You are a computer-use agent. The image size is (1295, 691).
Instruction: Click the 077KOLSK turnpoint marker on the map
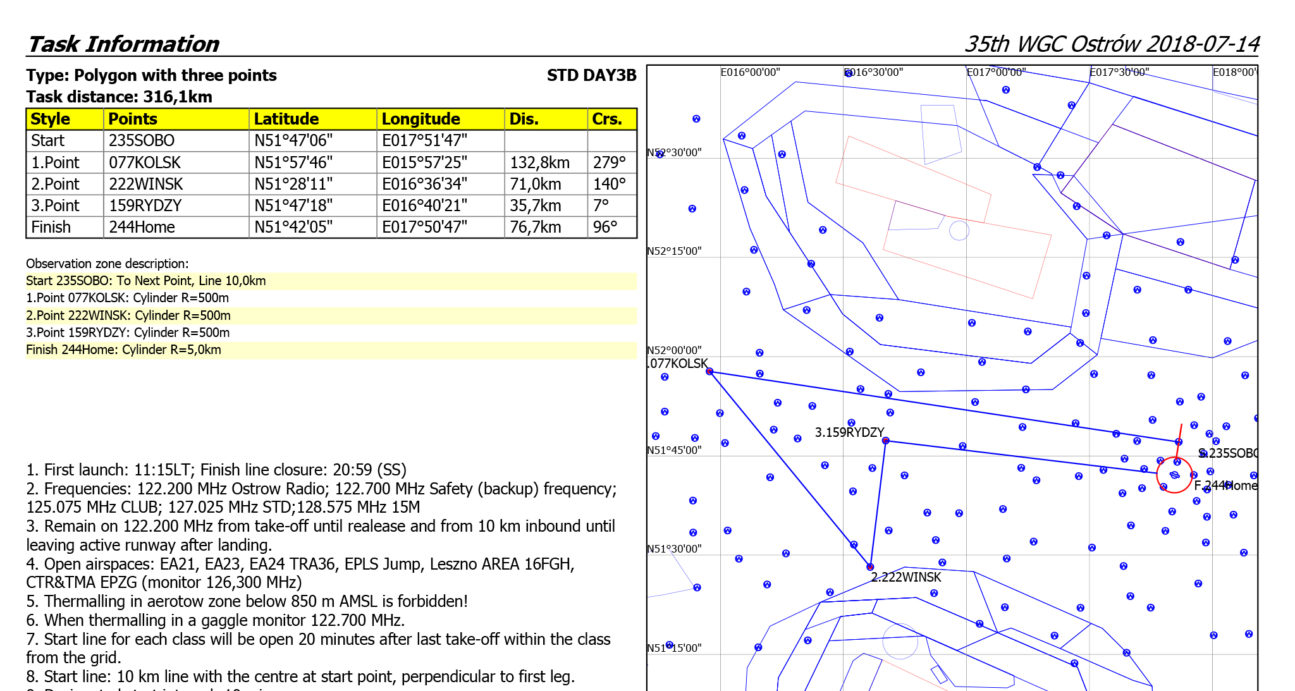pos(709,371)
